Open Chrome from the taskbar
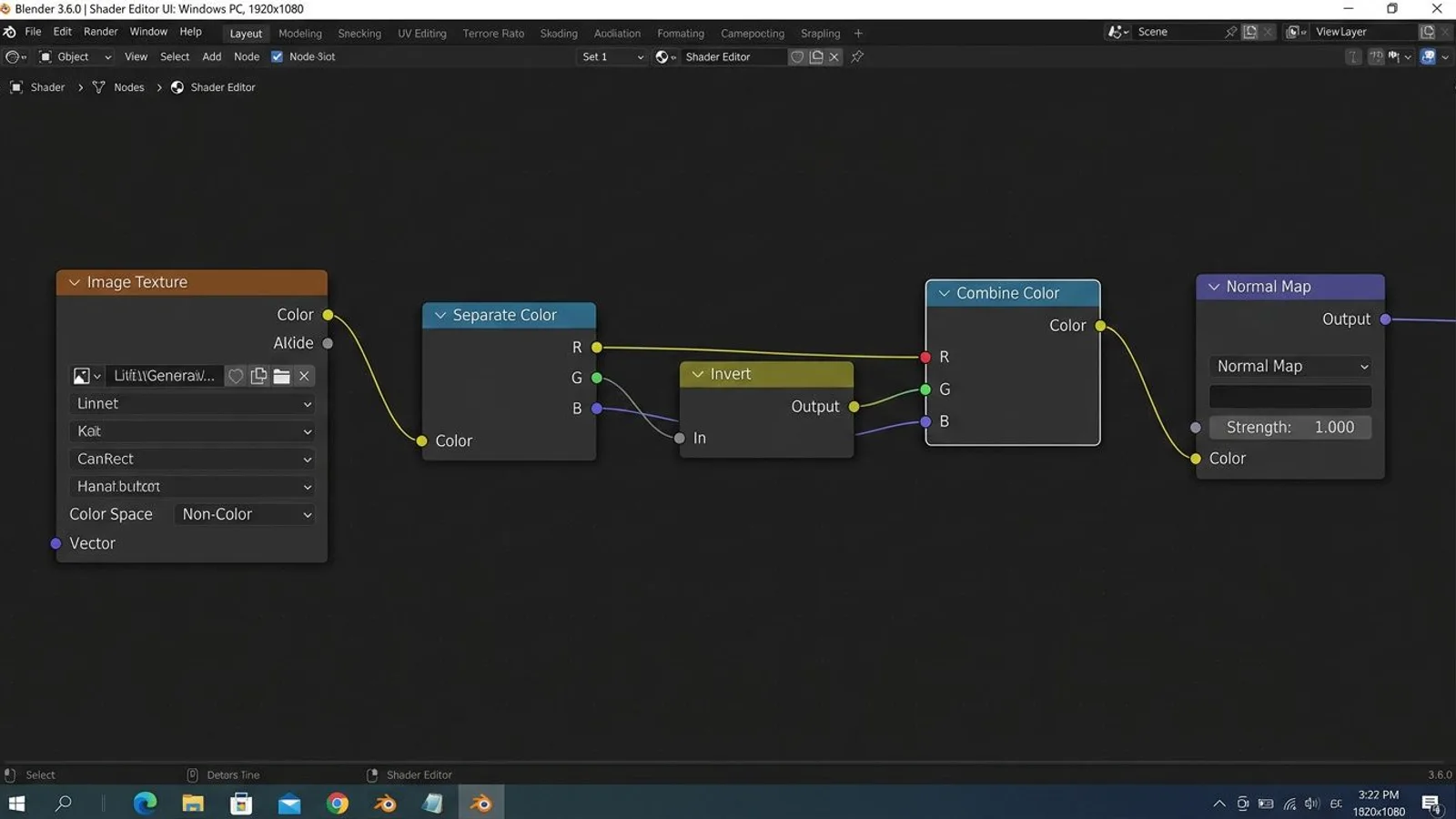 click(338, 803)
